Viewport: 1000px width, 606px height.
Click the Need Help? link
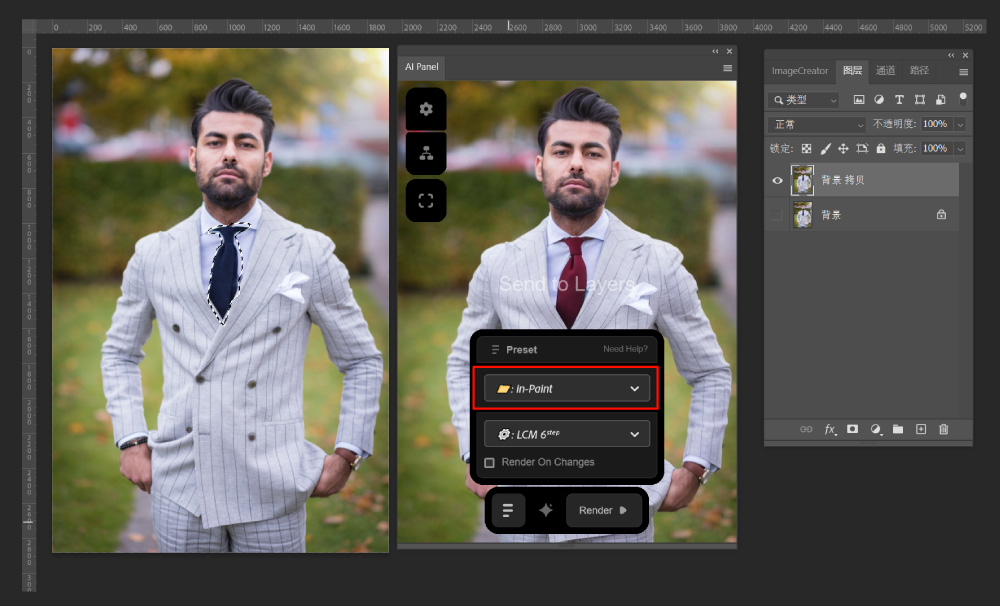coord(625,349)
